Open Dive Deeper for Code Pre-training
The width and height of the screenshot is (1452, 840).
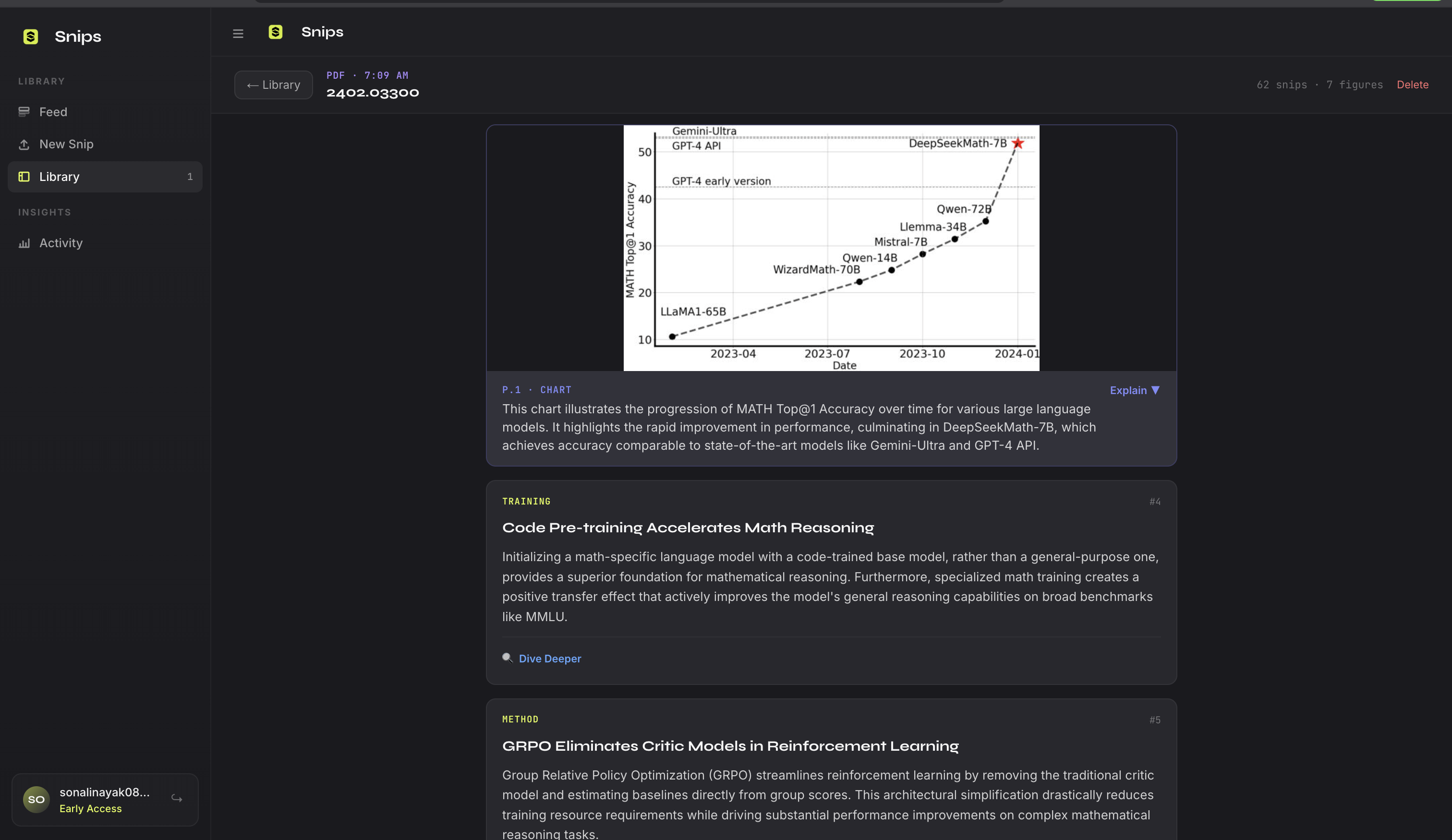coord(550,658)
